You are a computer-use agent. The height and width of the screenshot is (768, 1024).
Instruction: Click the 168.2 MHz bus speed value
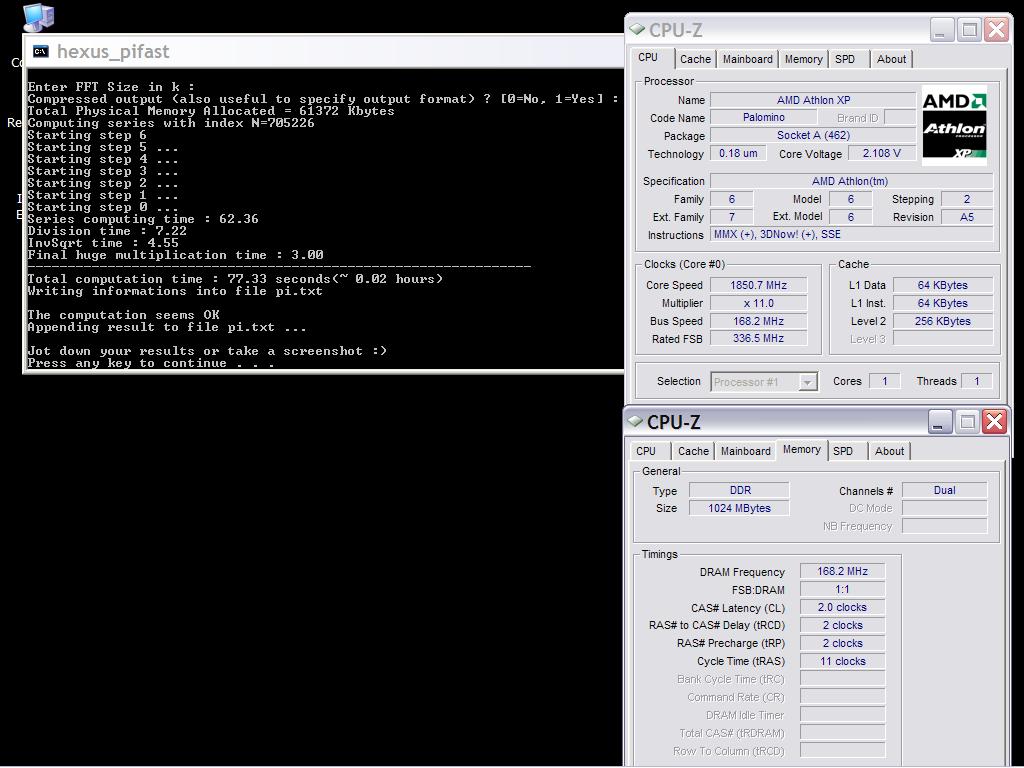(x=758, y=321)
